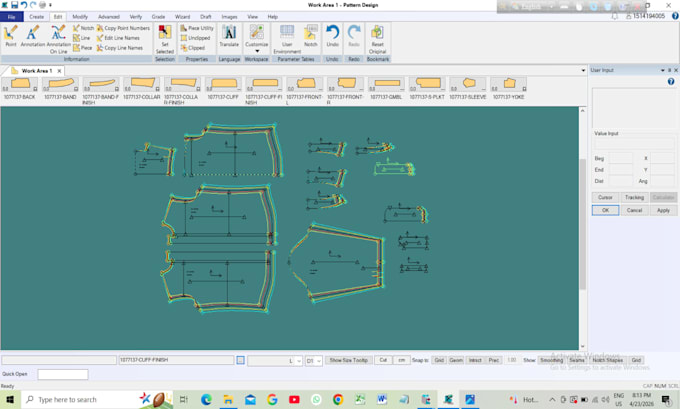The width and height of the screenshot is (680, 409).
Task: Click the Print icon in quick access toolbar
Action: pos(42,5)
